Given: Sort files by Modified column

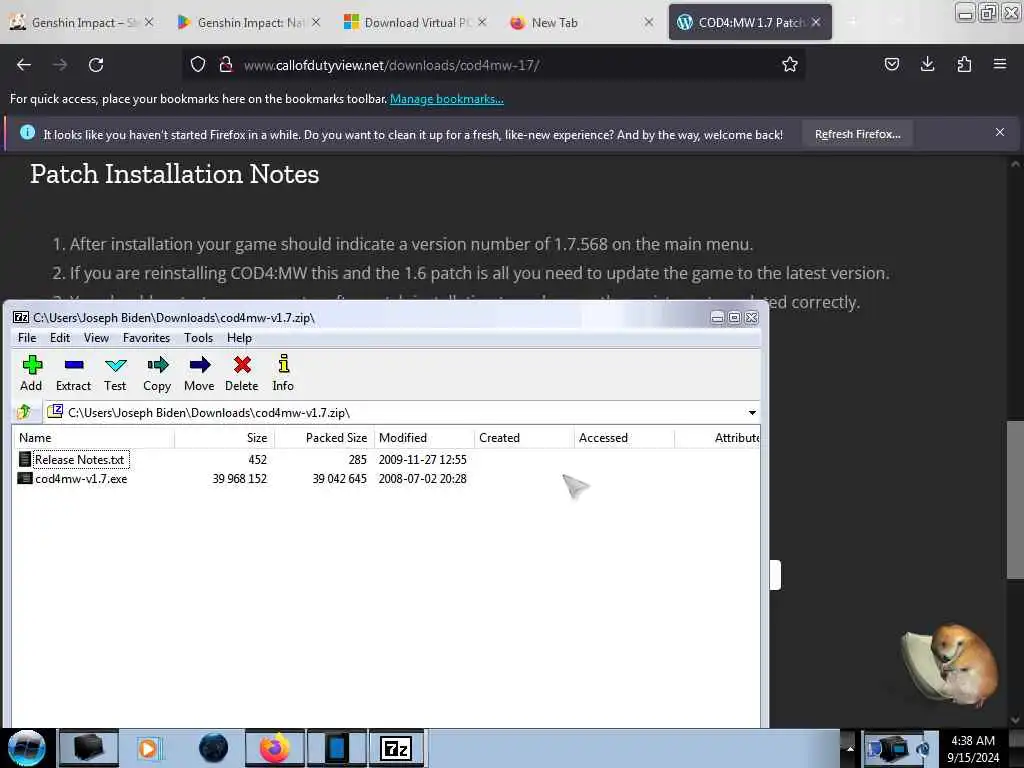Looking at the screenshot, I should point(424,438).
